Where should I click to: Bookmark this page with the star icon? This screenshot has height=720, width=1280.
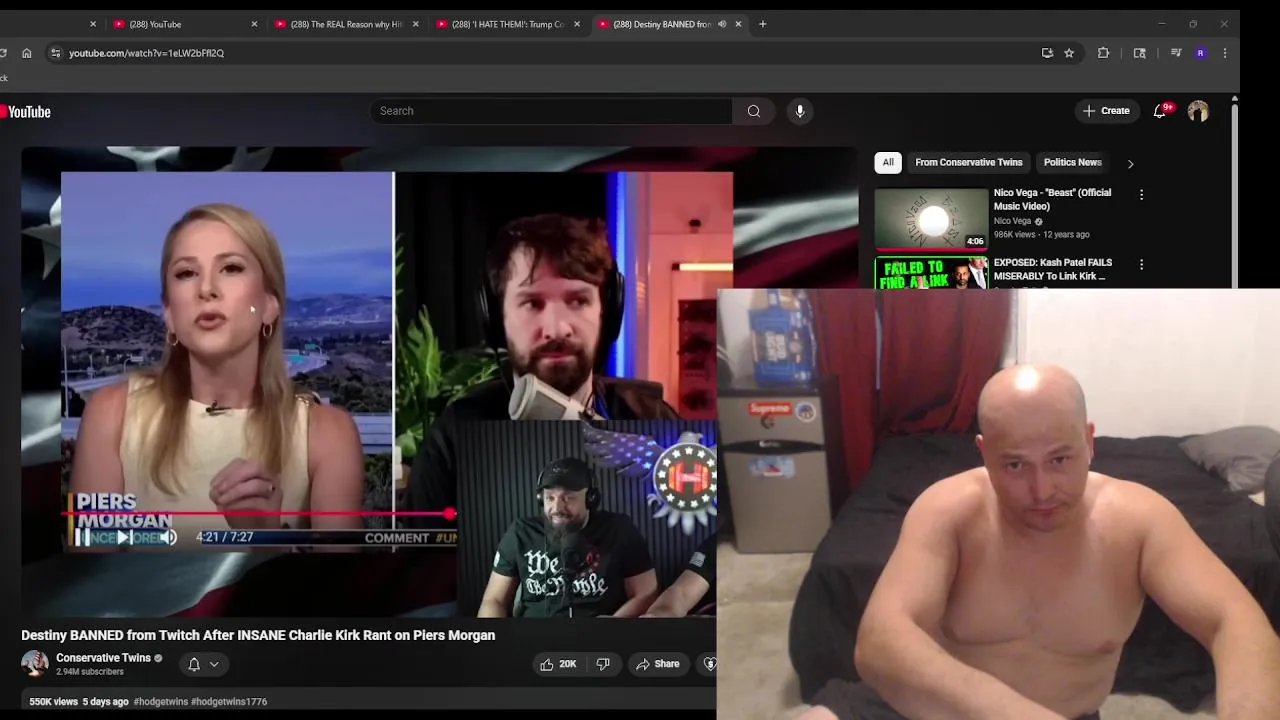[1069, 53]
